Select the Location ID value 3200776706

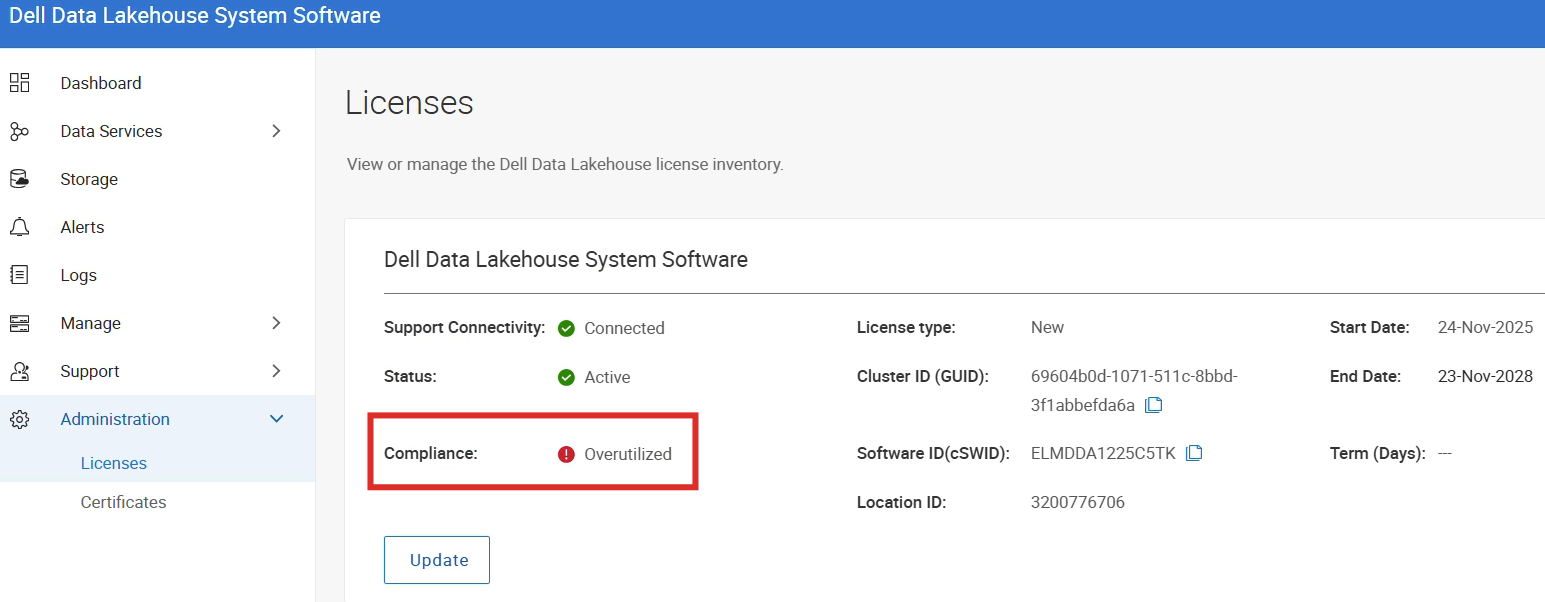click(x=1078, y=502)
